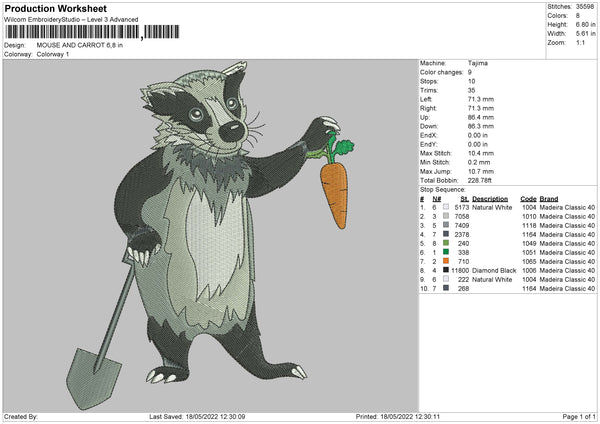This screenshot has width=600, height=424.
Task: Click the badger embroidery design preview
Action: click(x=210, y=235)
